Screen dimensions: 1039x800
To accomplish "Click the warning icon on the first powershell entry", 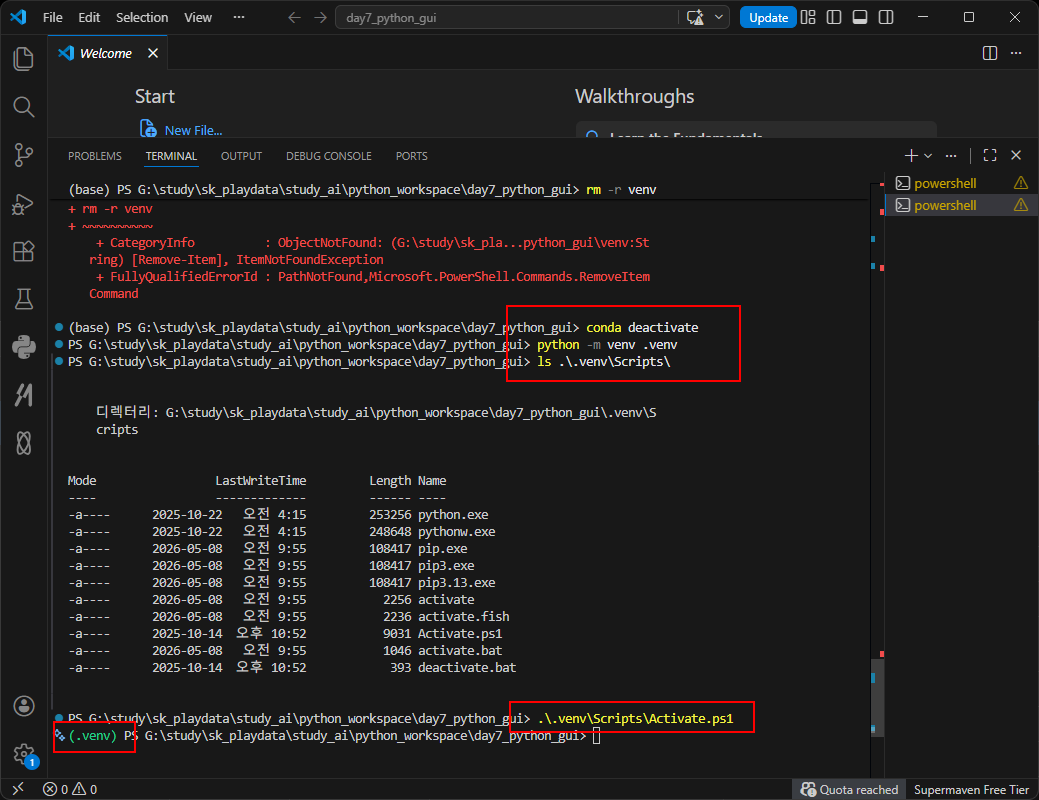I will point(1021,183).
